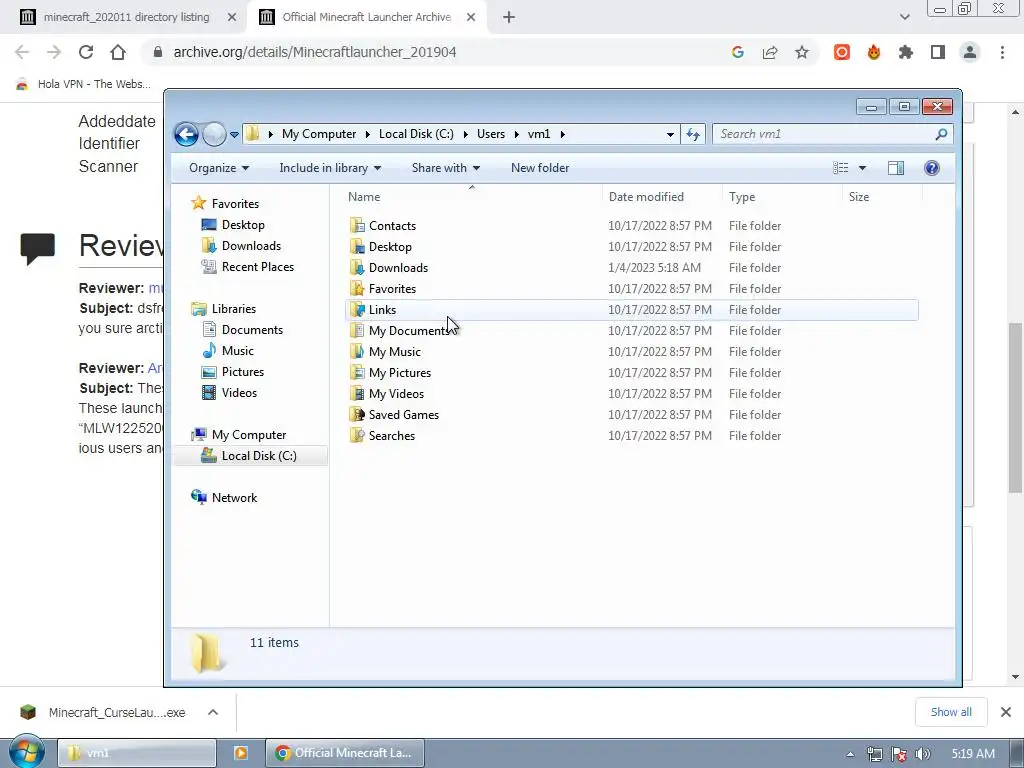1024x768 pixels.
Task: Click Users in address breadcrumb
Action: pos(490,134)
